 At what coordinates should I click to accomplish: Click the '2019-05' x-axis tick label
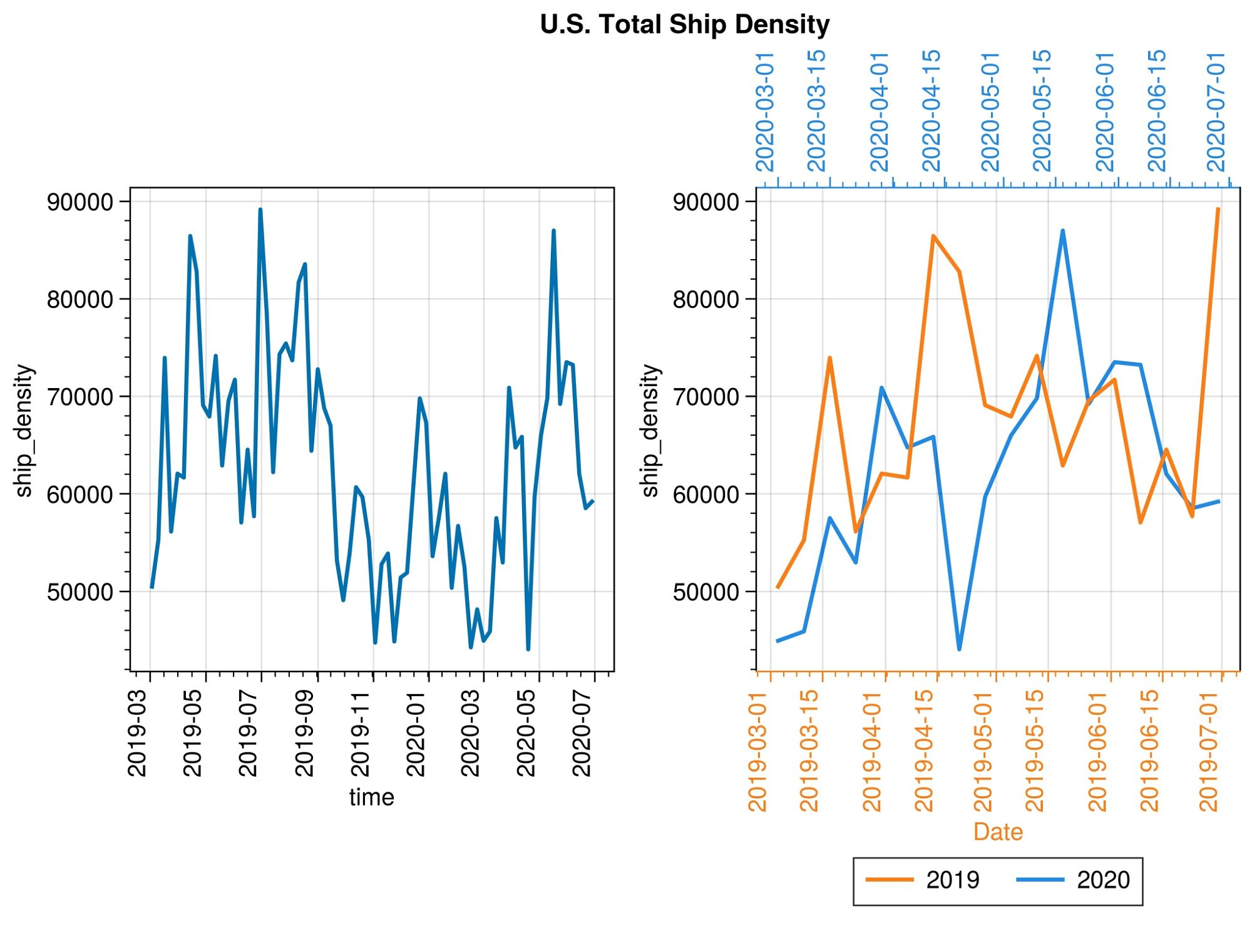193,733
